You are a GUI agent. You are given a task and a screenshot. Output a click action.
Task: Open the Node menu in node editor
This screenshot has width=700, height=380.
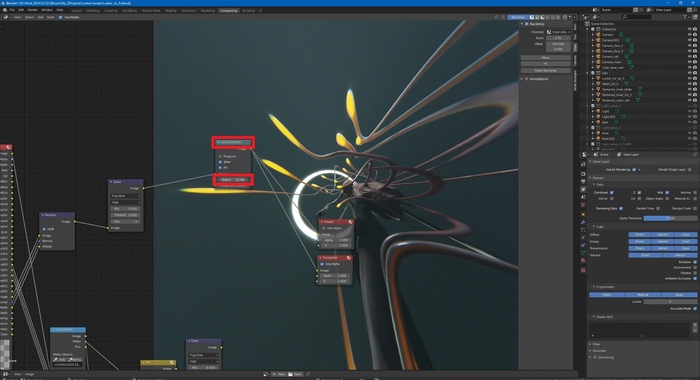coord(50,17)
